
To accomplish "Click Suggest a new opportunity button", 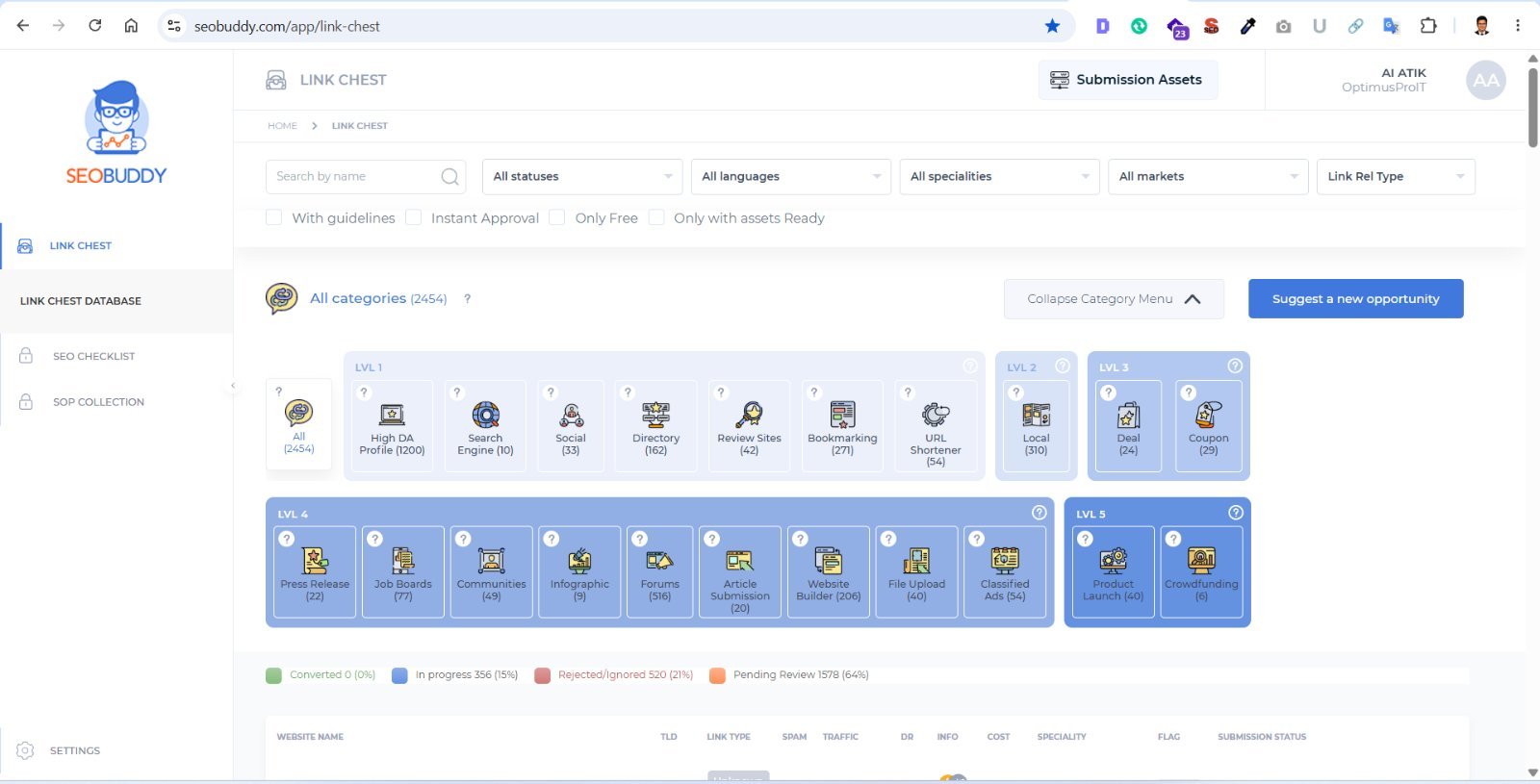I will pos(1355,299).
